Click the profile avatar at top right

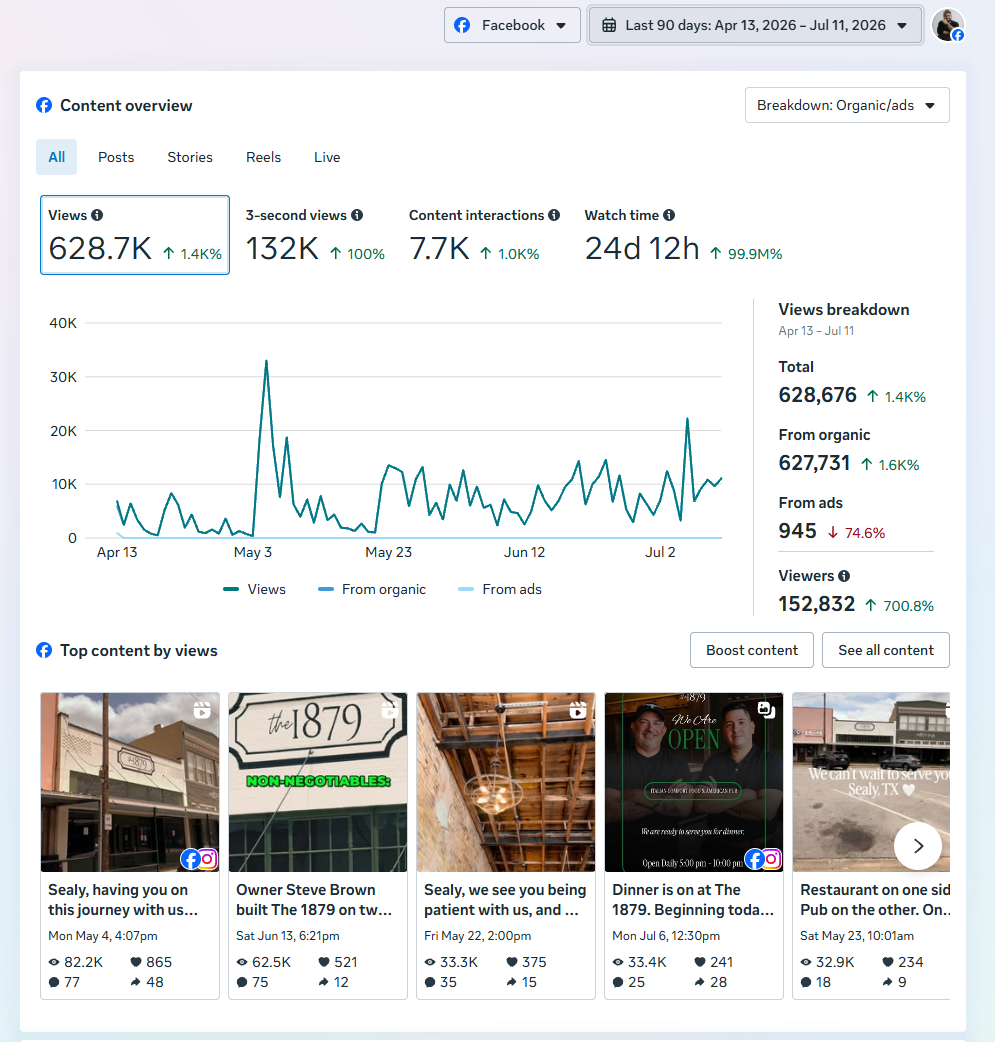tap(947, 25)
